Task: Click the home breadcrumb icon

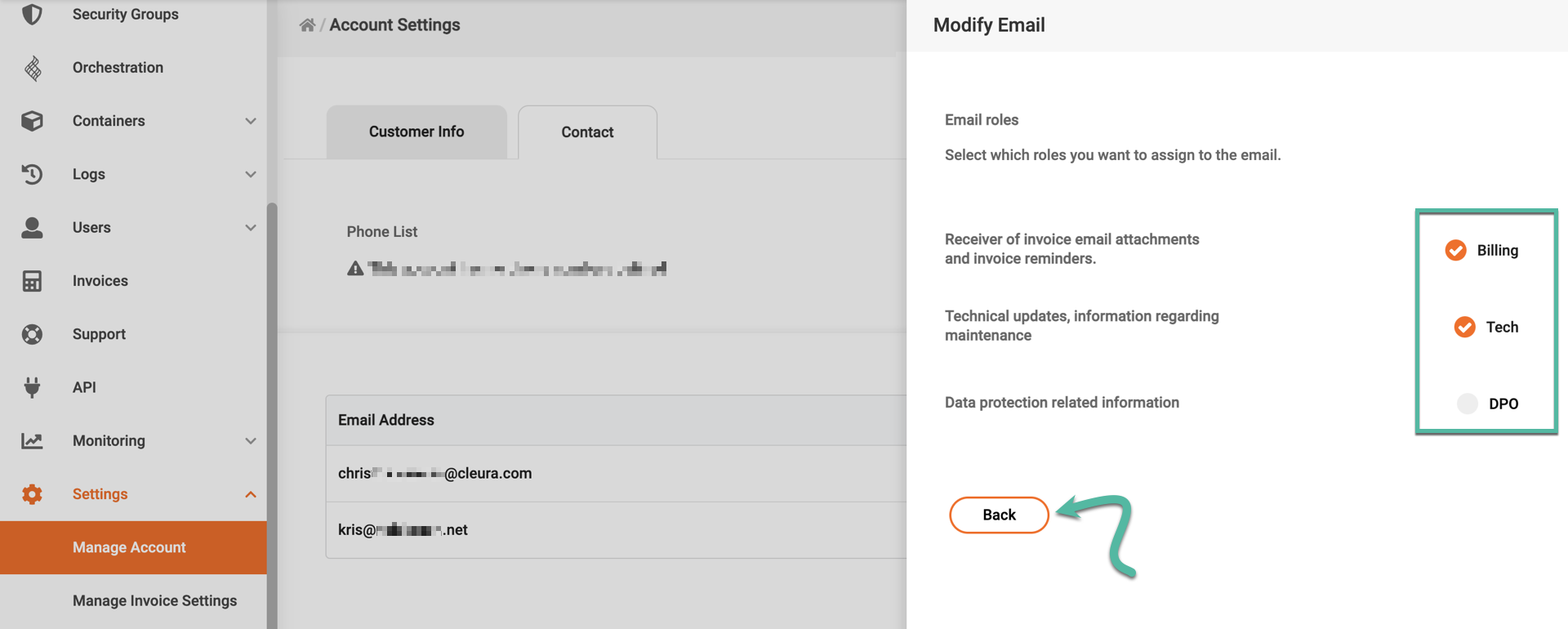Action: pyautogui.click(x=305, y=25)
